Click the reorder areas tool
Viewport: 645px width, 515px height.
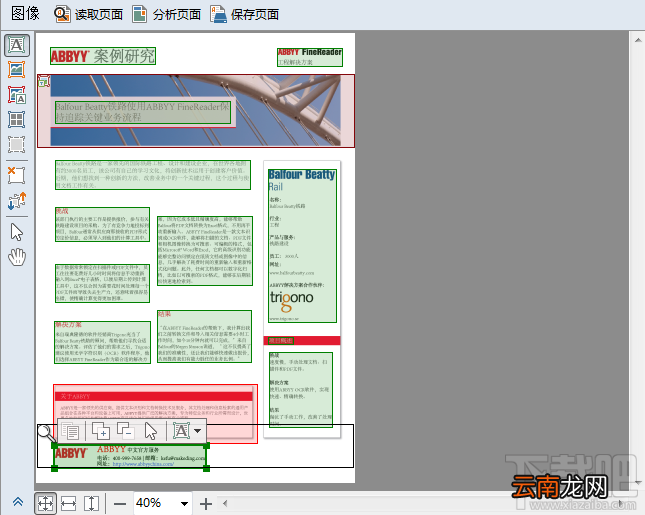(17, 201)
